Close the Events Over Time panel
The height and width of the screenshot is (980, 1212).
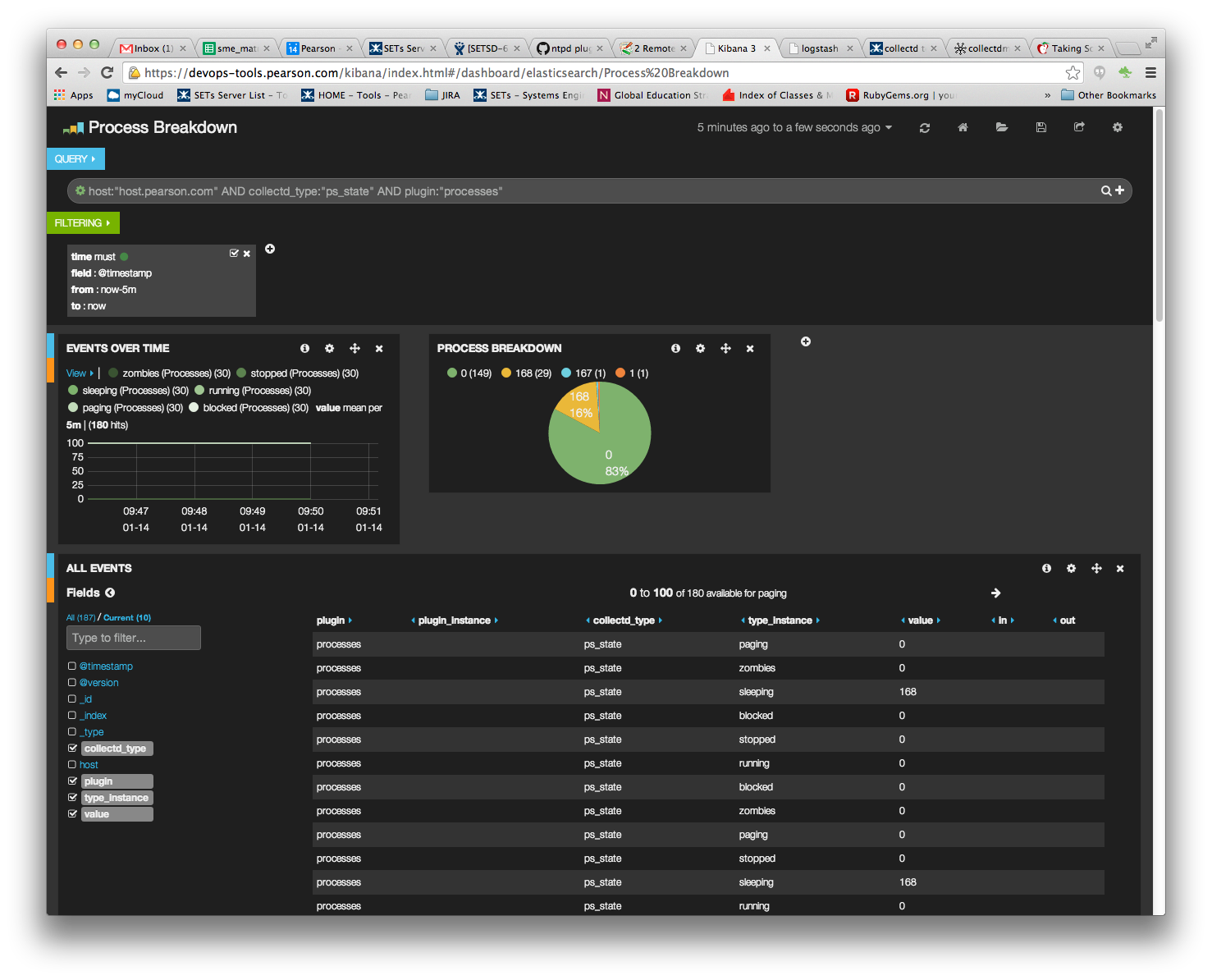click(379, 349)
